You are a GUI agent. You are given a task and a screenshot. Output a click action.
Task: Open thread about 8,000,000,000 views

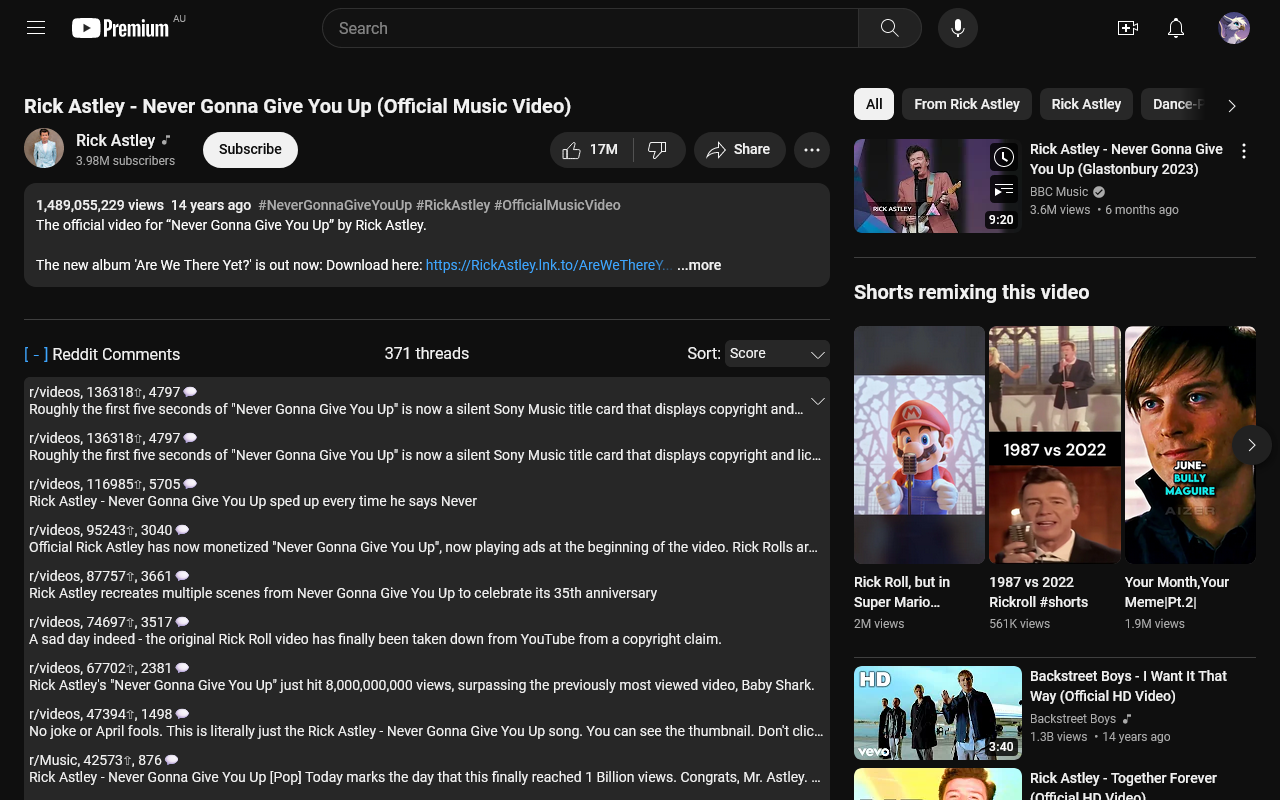(422, 685)
